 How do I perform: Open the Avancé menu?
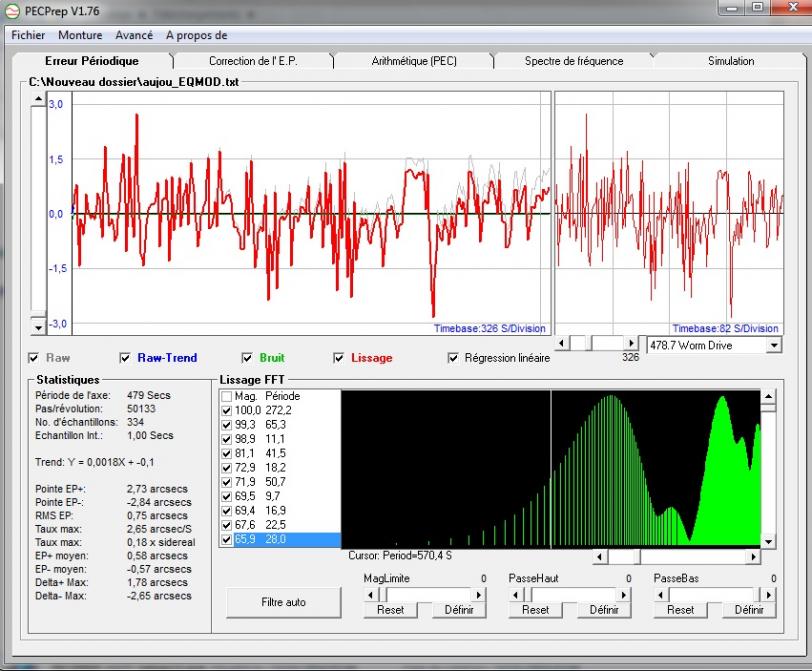(x=134, y=35)
